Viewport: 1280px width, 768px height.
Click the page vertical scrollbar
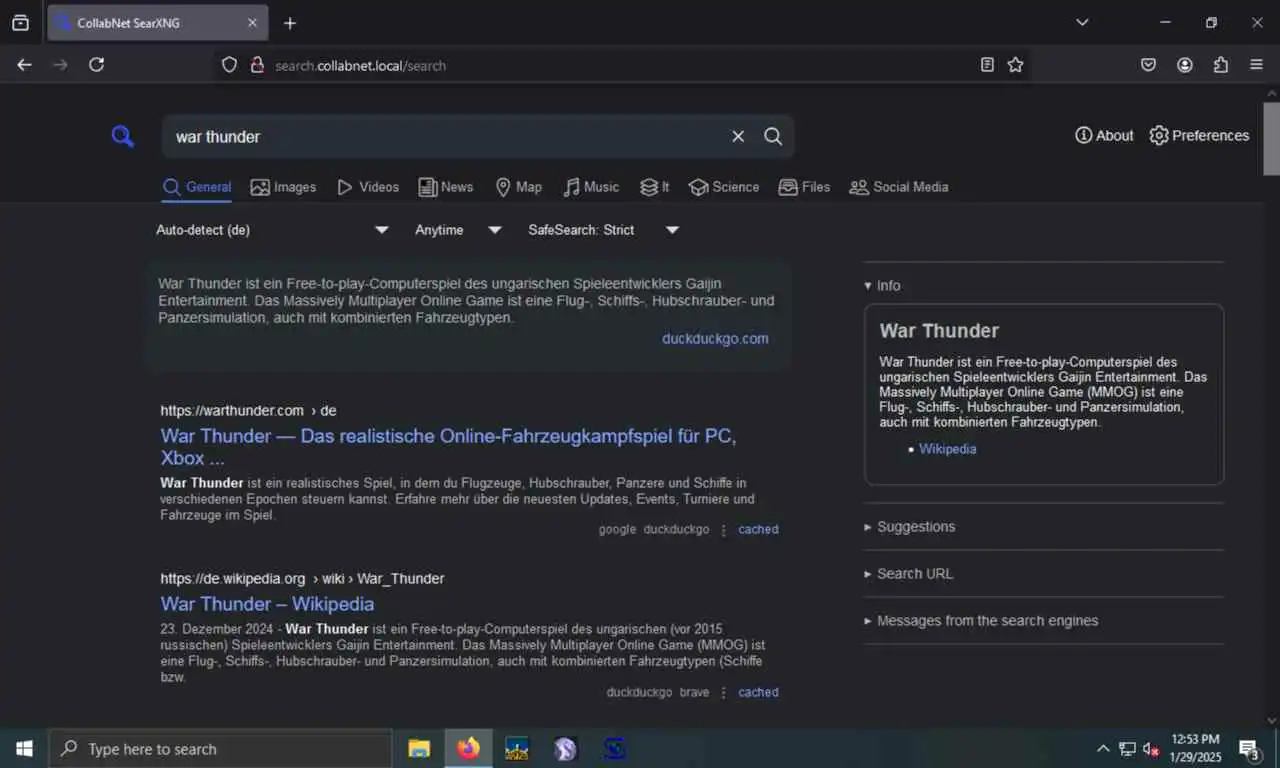pyautogui.click(x=1271, y=137)
